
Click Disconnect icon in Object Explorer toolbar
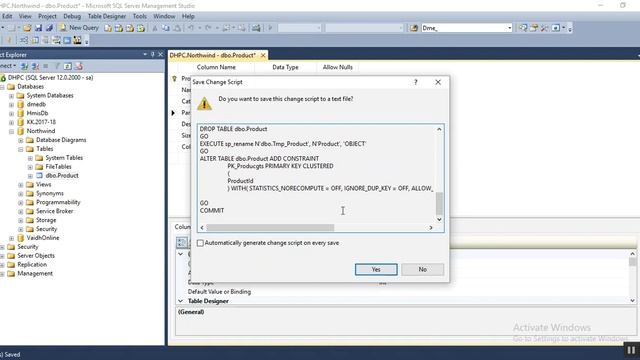coord(35,66)
